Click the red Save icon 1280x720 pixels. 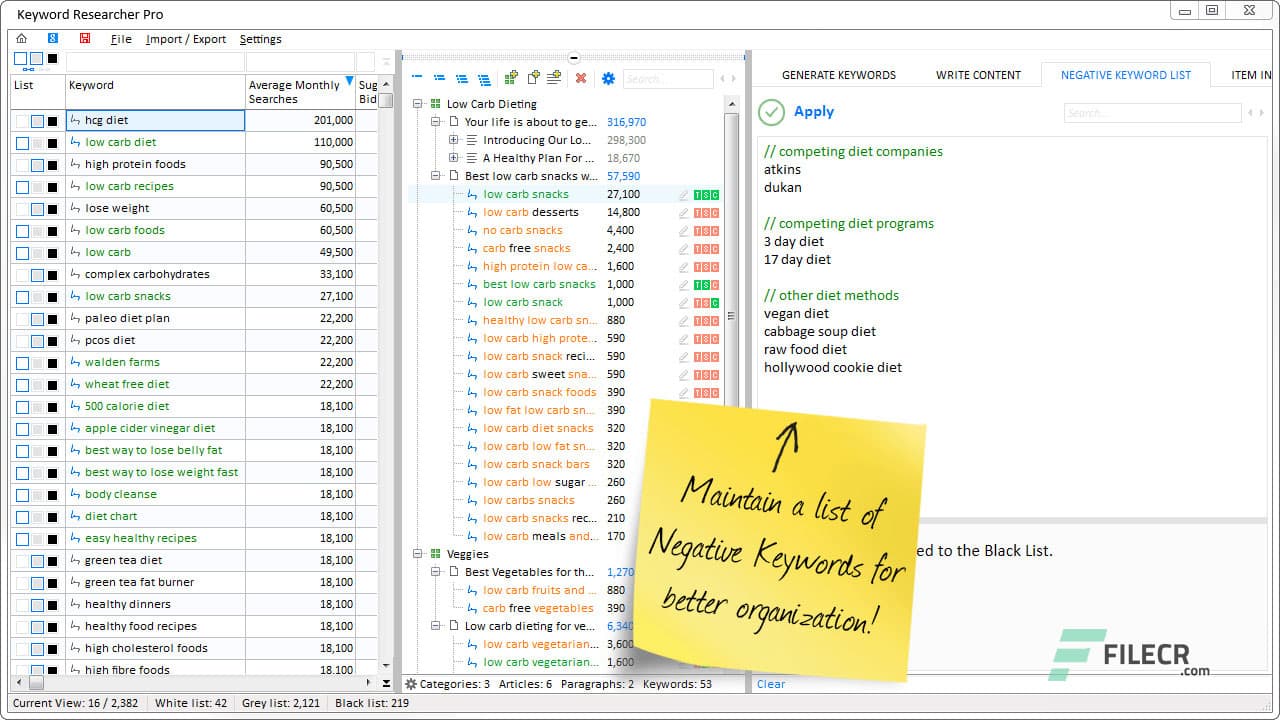pos(85,38)
